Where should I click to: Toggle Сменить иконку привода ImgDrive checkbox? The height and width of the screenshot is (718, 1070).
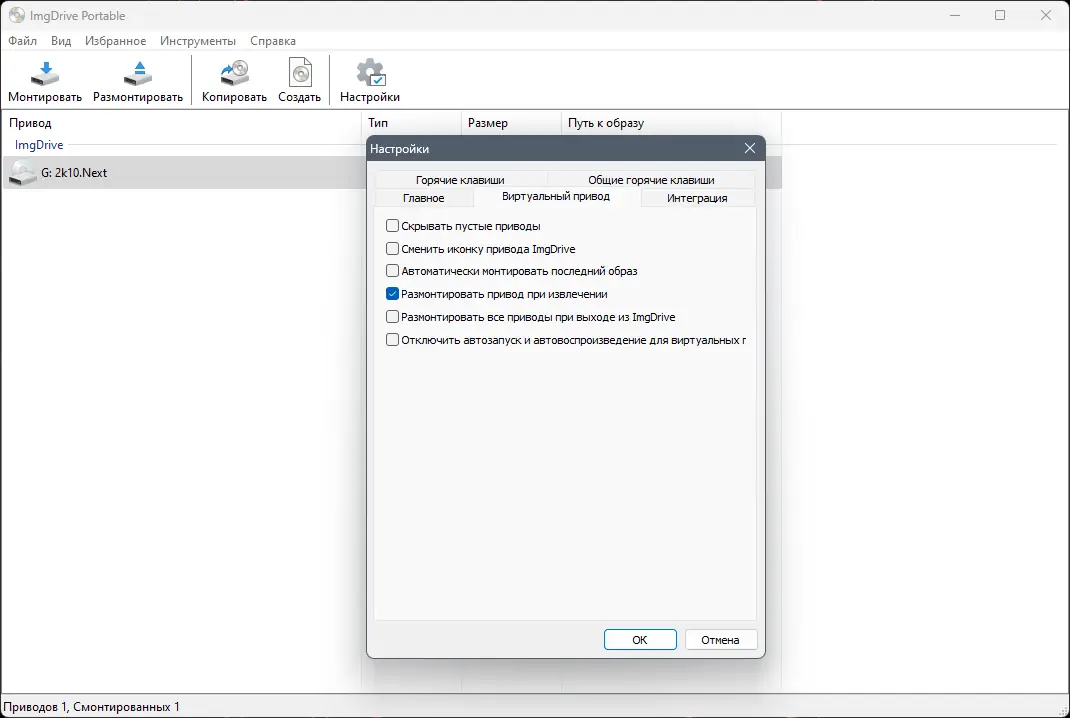pyautogui.click(x=392, y=249)
